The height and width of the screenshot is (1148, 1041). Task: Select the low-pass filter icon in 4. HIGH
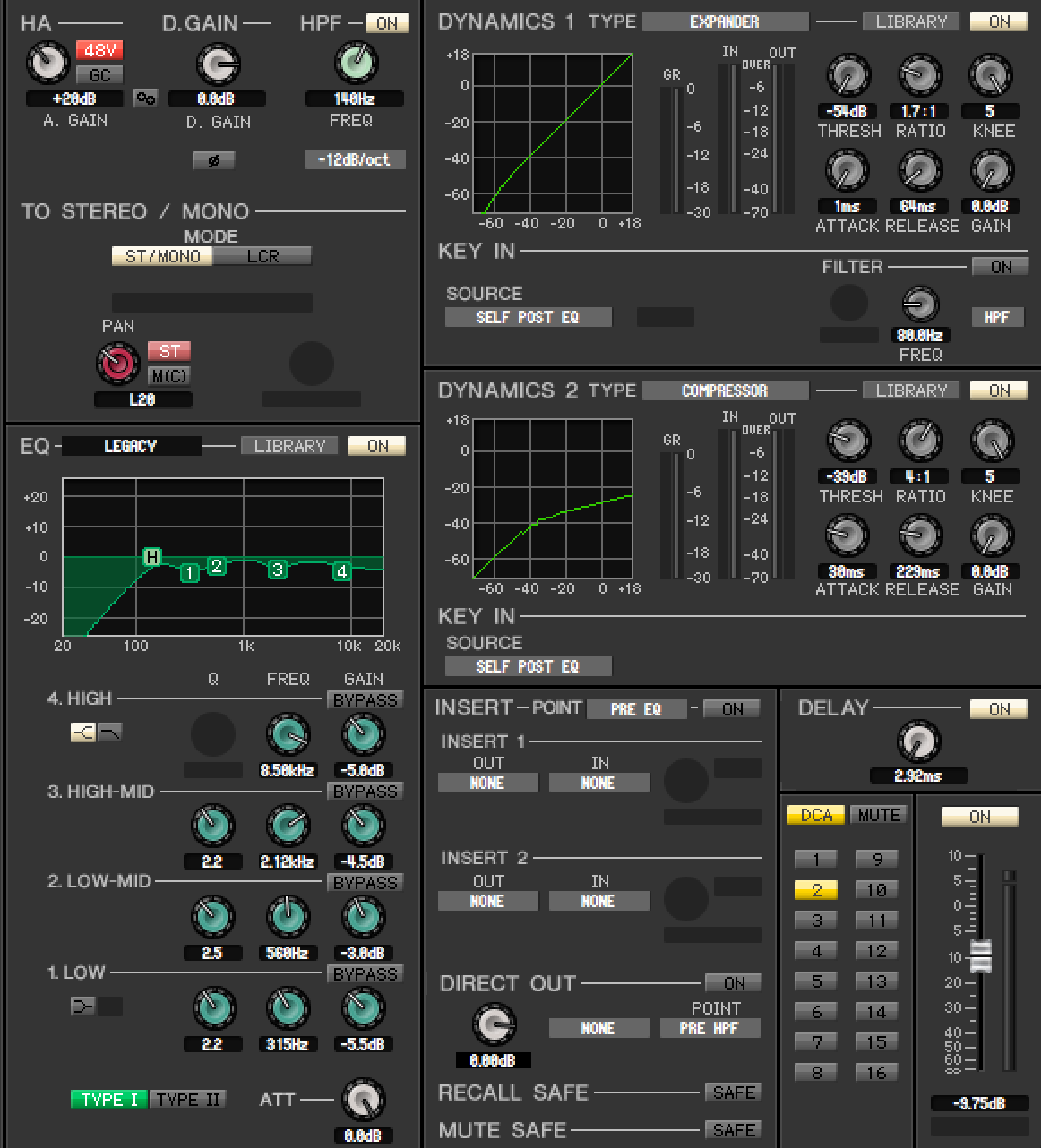pyautogui.click(x=110, y=732)
